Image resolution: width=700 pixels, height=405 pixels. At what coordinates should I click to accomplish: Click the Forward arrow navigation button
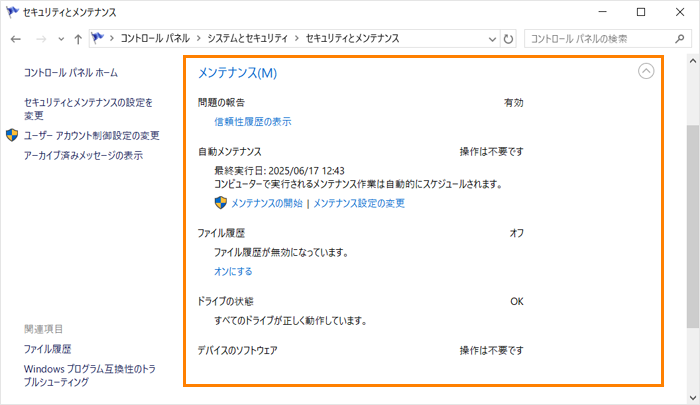click(41, 39)
